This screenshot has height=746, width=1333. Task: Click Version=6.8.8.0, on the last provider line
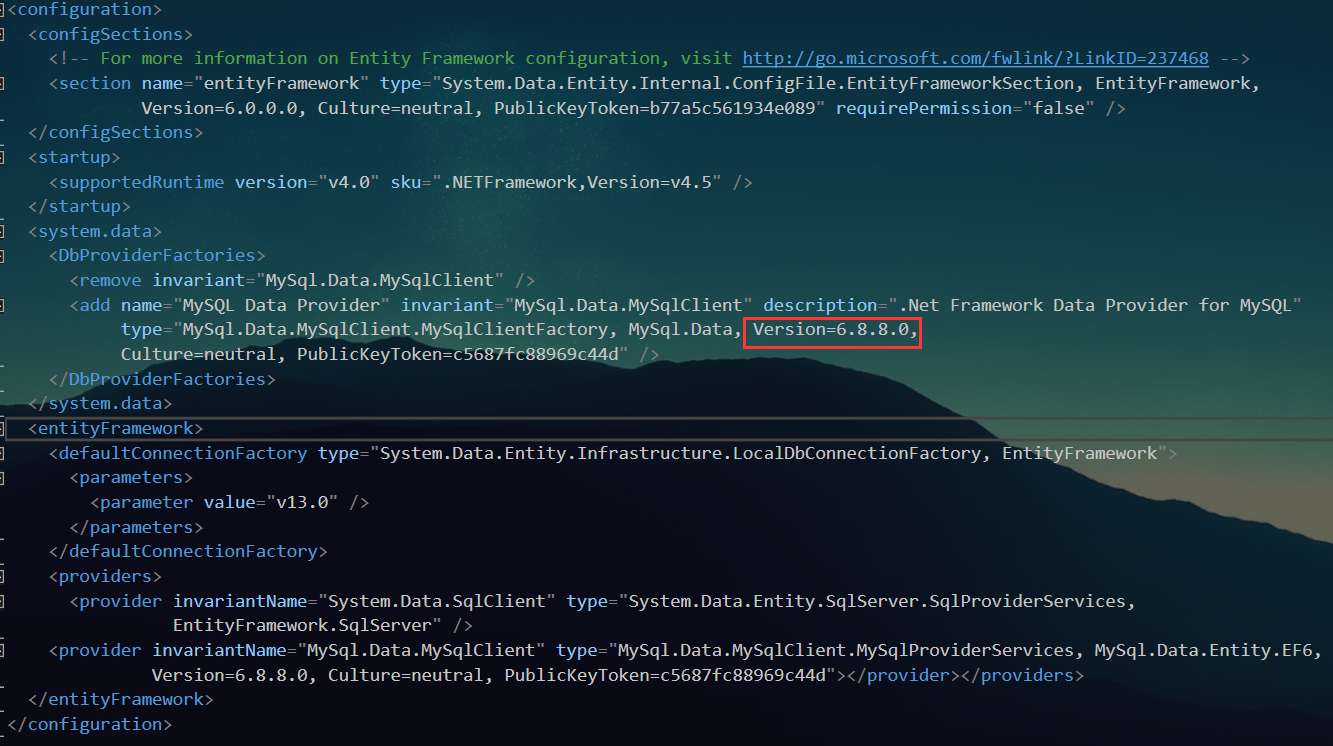click(x=235, y=675)
